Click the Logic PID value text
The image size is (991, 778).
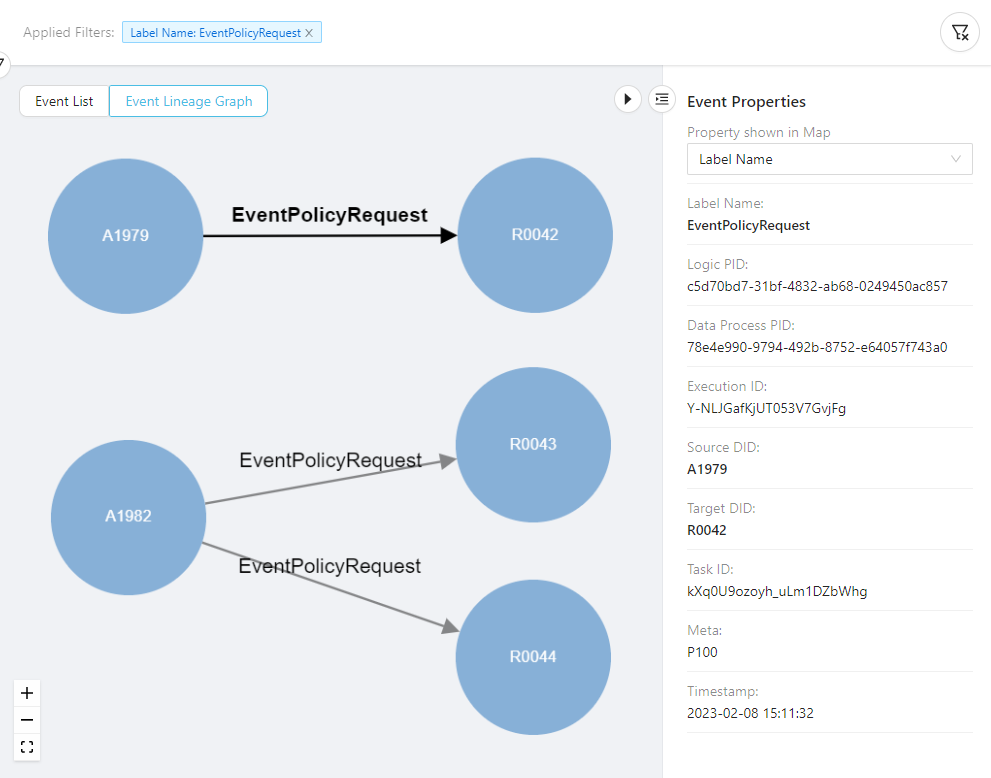click(x=817, y=286)
